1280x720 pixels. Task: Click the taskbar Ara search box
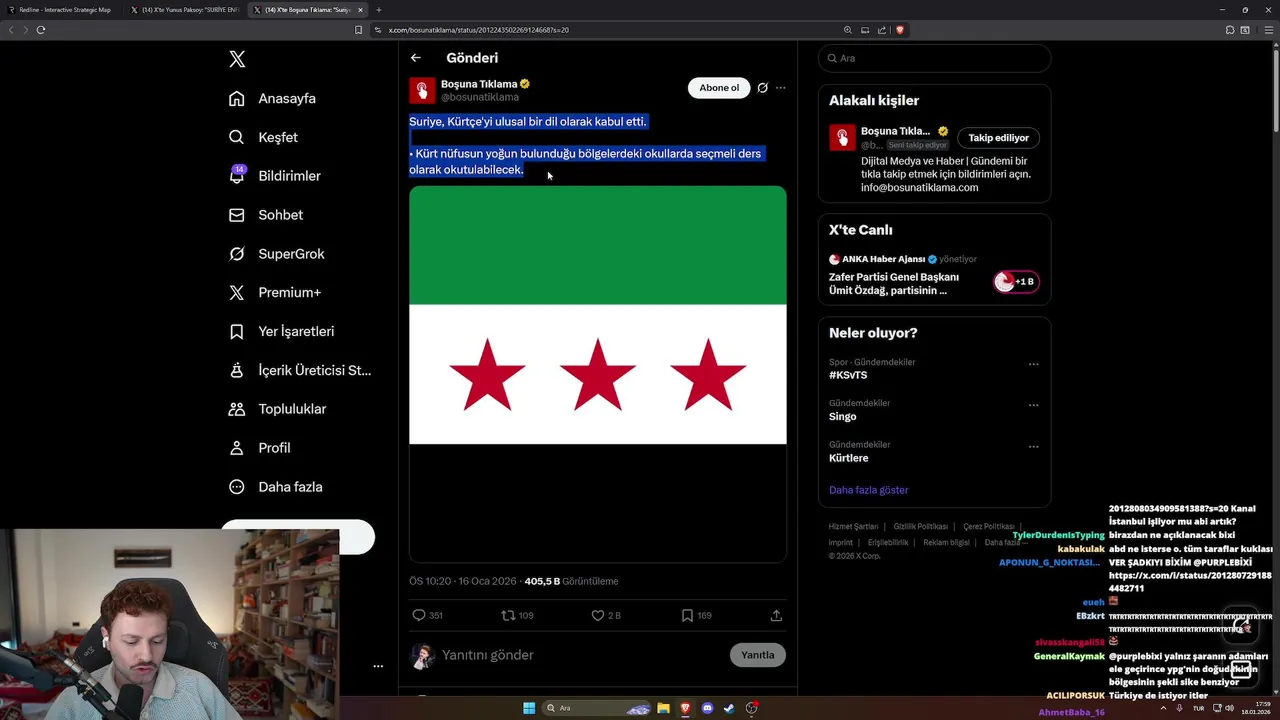[597, 708]
